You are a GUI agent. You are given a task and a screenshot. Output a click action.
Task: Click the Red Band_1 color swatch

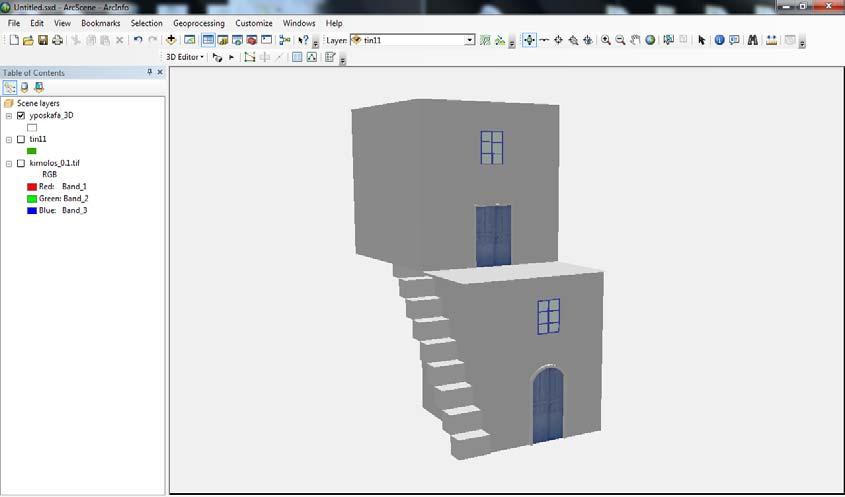(x=32, y=187)
